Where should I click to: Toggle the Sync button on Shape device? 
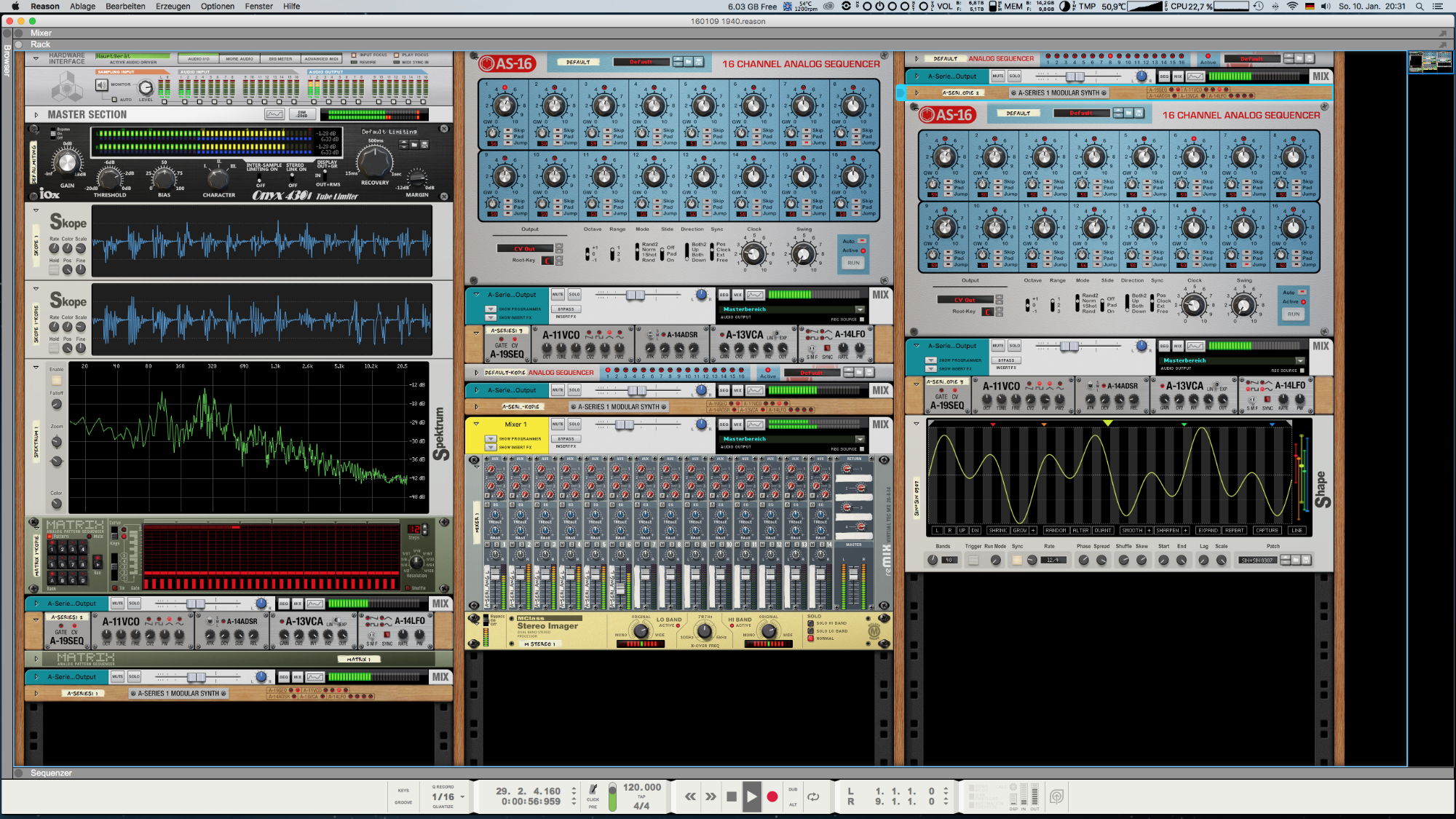pyautogui.click(x=1017, y=560)
